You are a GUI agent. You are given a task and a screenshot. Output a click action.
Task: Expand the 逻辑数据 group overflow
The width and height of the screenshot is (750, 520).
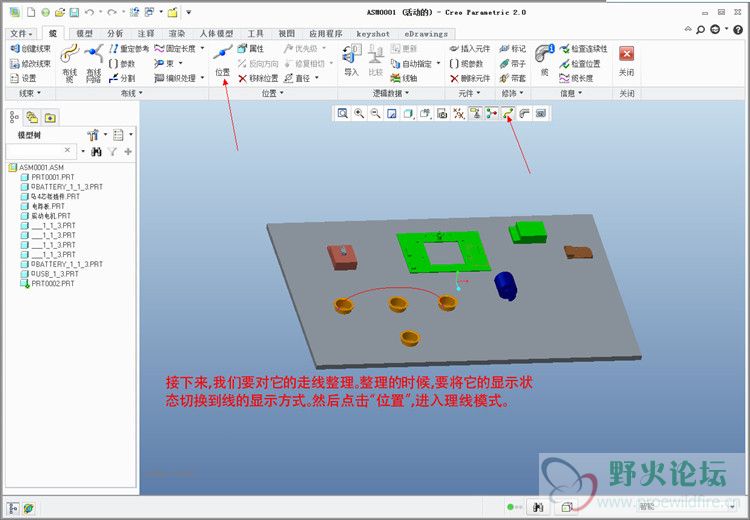click(407, 93)
